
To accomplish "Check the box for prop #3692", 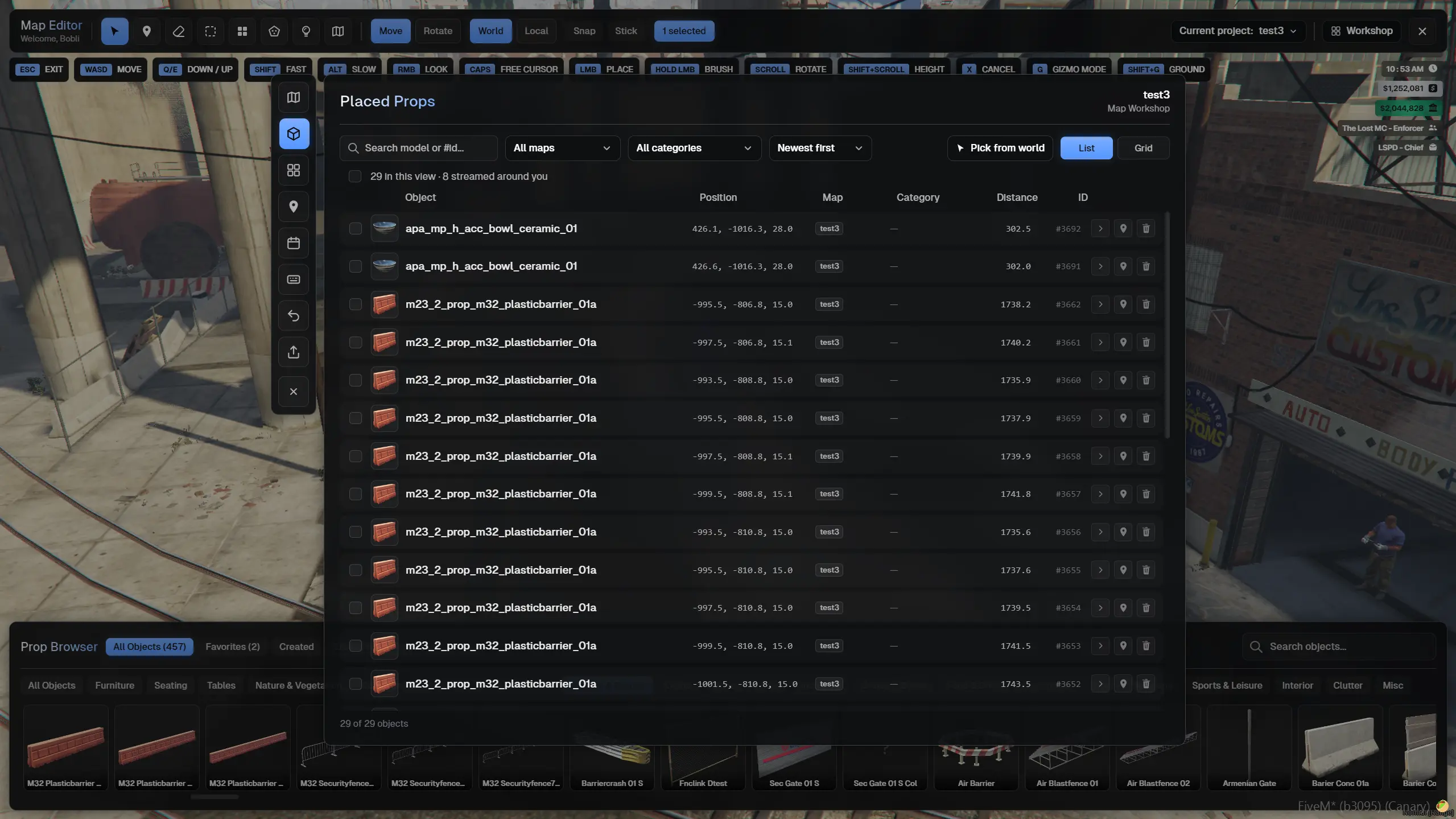I will click(355, 228).
